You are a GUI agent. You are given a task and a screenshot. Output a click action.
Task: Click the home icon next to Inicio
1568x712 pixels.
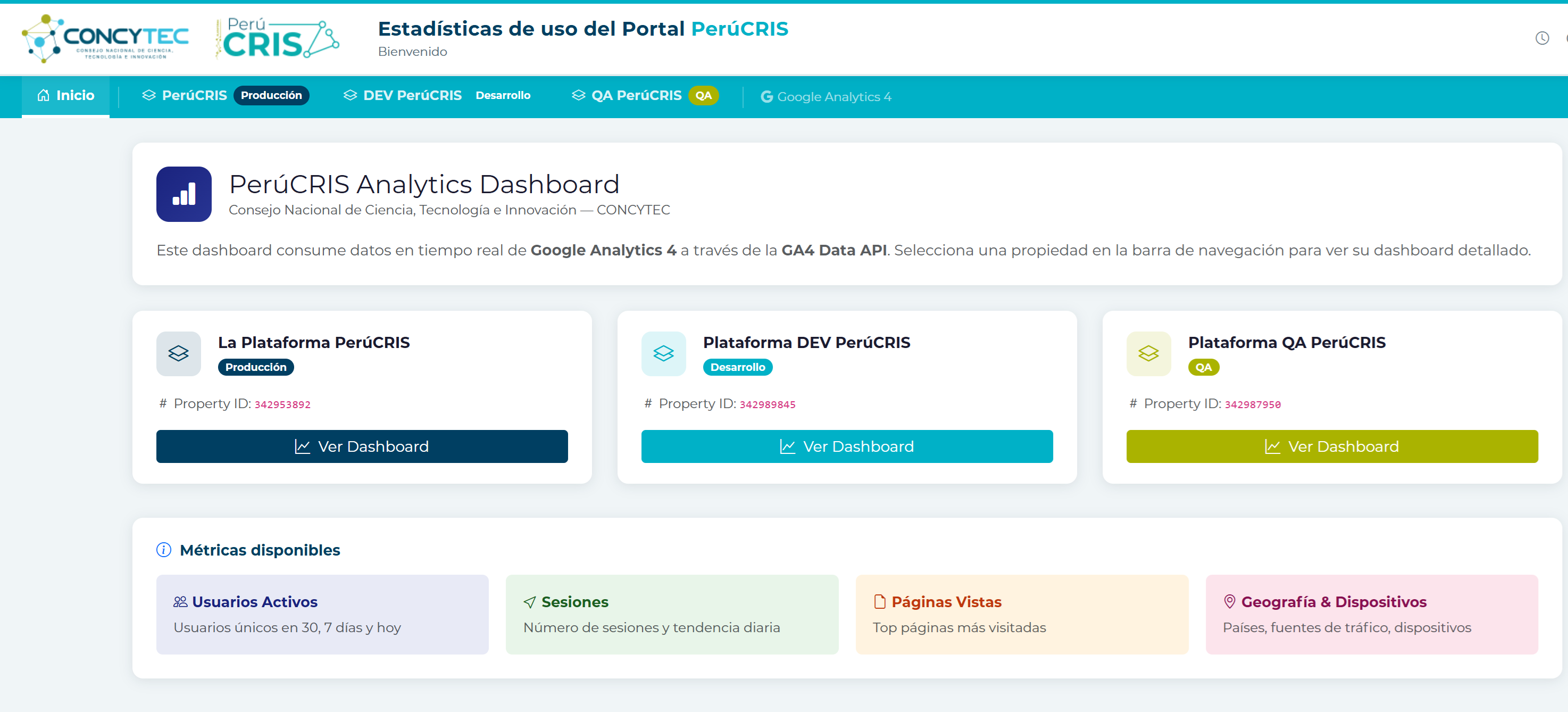(43, 96)
